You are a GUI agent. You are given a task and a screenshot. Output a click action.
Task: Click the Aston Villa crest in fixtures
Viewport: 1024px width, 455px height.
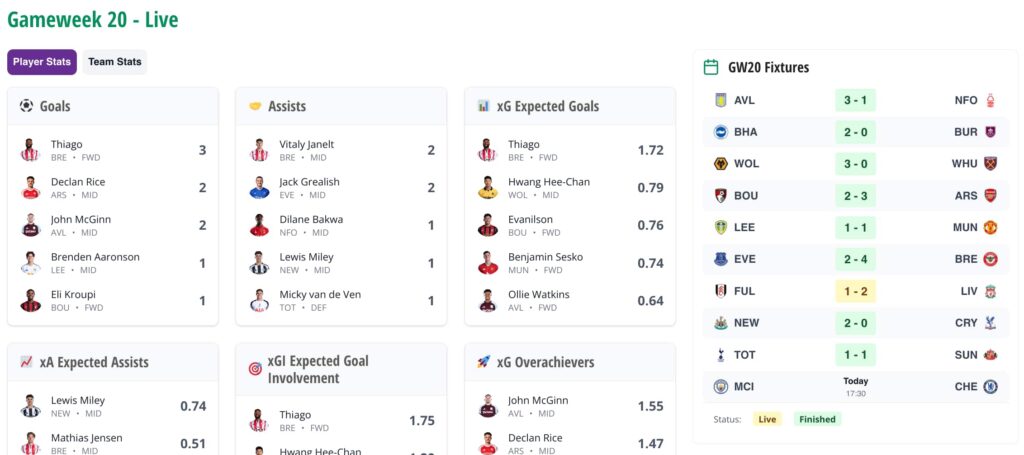[720, 100]
